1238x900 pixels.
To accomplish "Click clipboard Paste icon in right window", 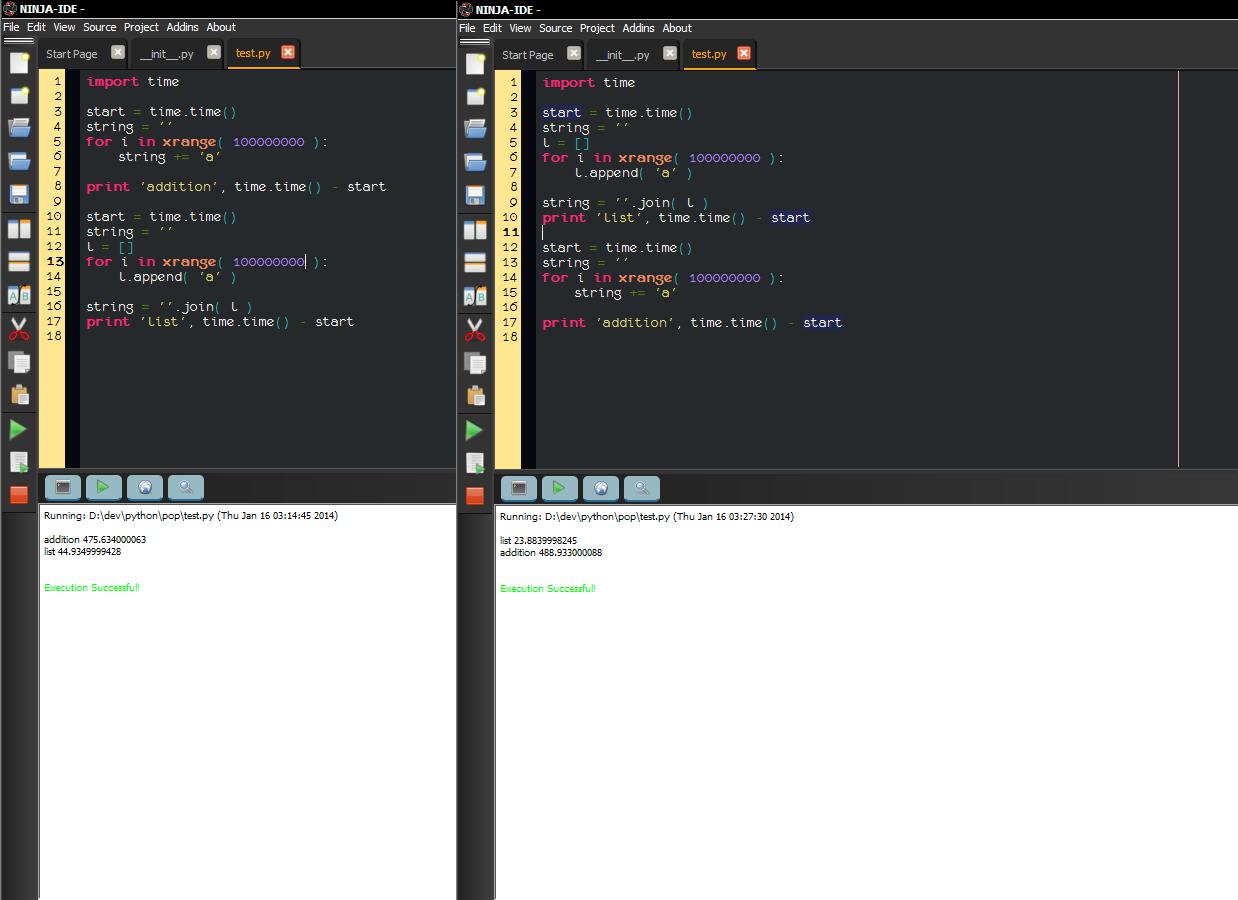I will 476,396.
